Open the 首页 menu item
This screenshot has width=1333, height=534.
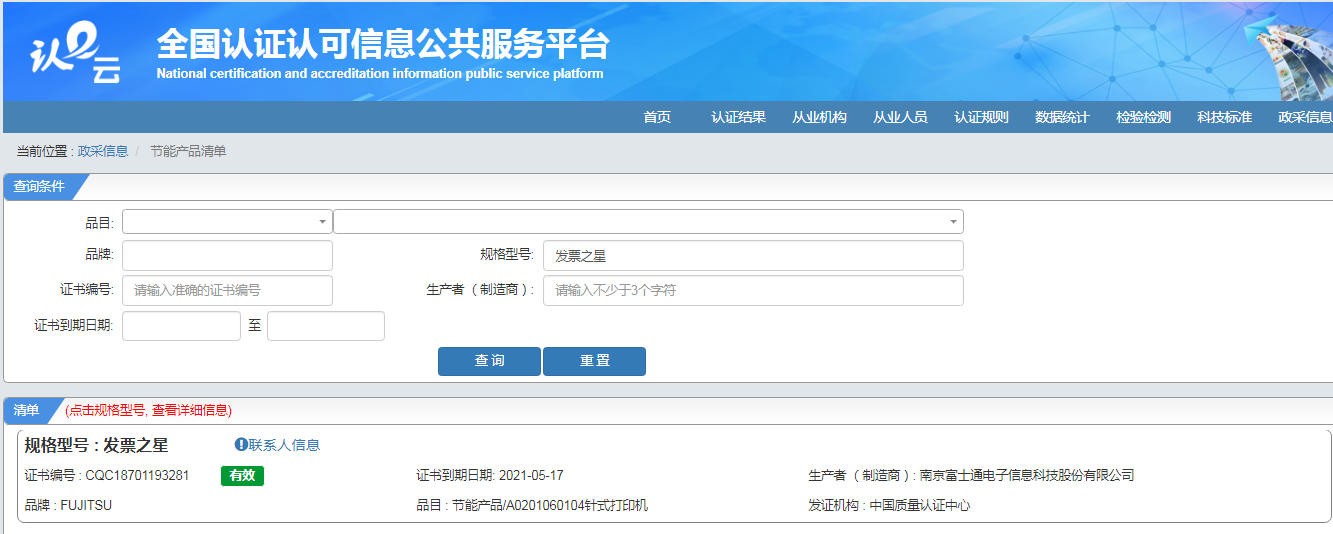pos(657,117)
